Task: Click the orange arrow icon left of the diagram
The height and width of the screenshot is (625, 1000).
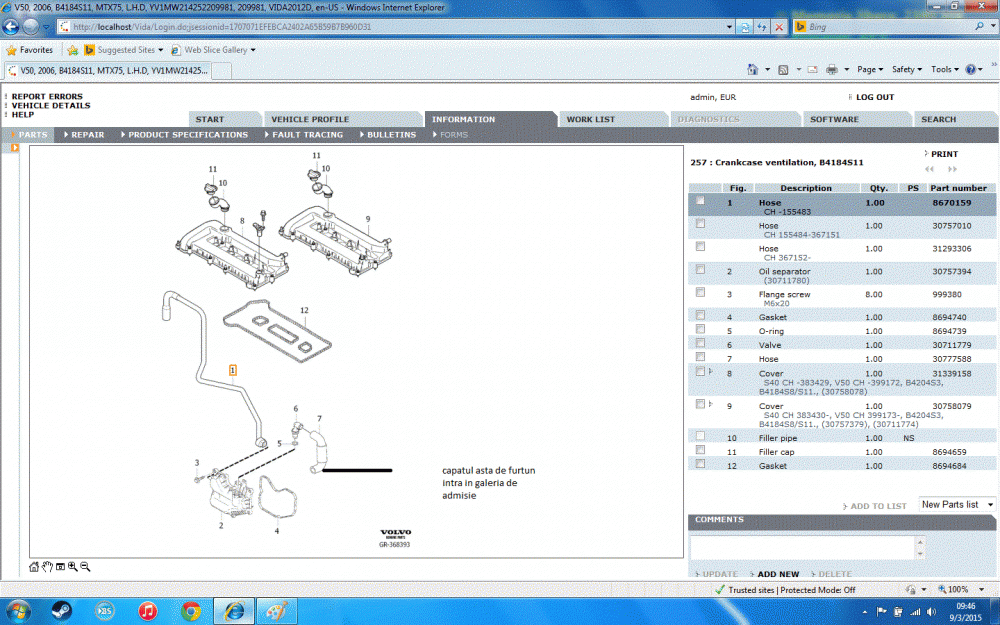Action: (15, 148)
